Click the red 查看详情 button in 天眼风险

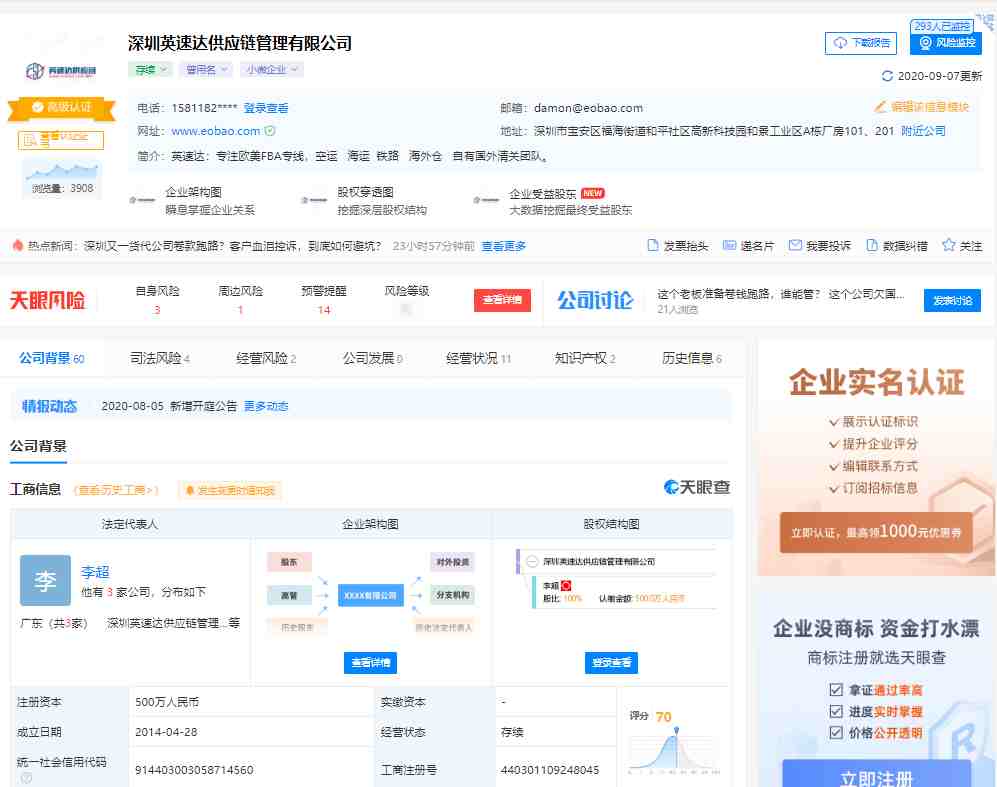(x=502, y=300)
